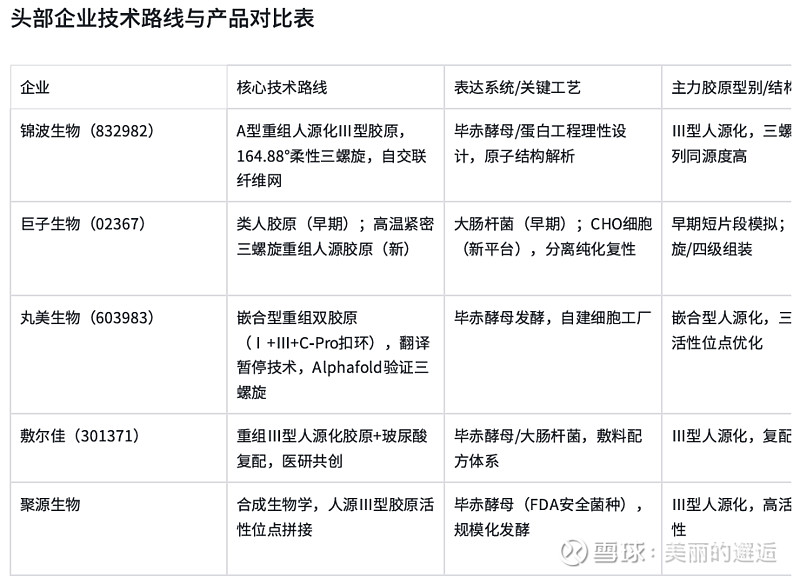Click cell 大肠杆菌（早期）；CHO细胞
Screen dimensions: 800x577
[x=553, y=248]
